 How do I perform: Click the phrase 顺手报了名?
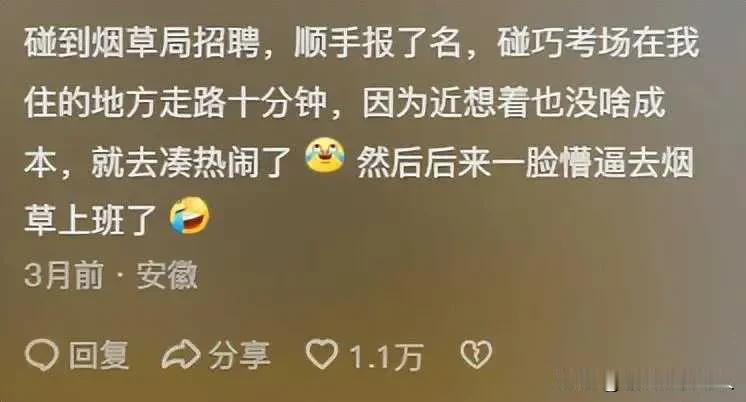point(377,43)
